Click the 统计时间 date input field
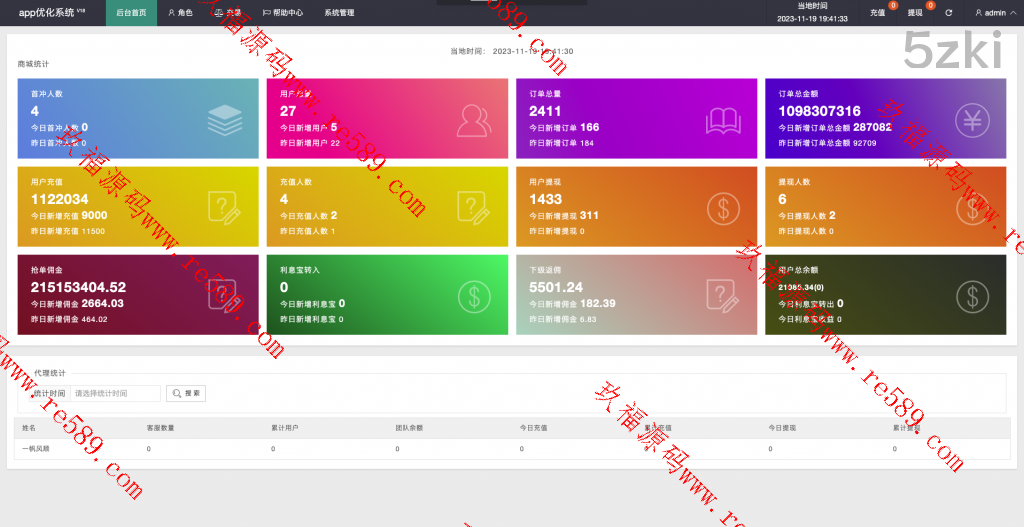This screenshot has height=527, width=1024. coord(115,393)
